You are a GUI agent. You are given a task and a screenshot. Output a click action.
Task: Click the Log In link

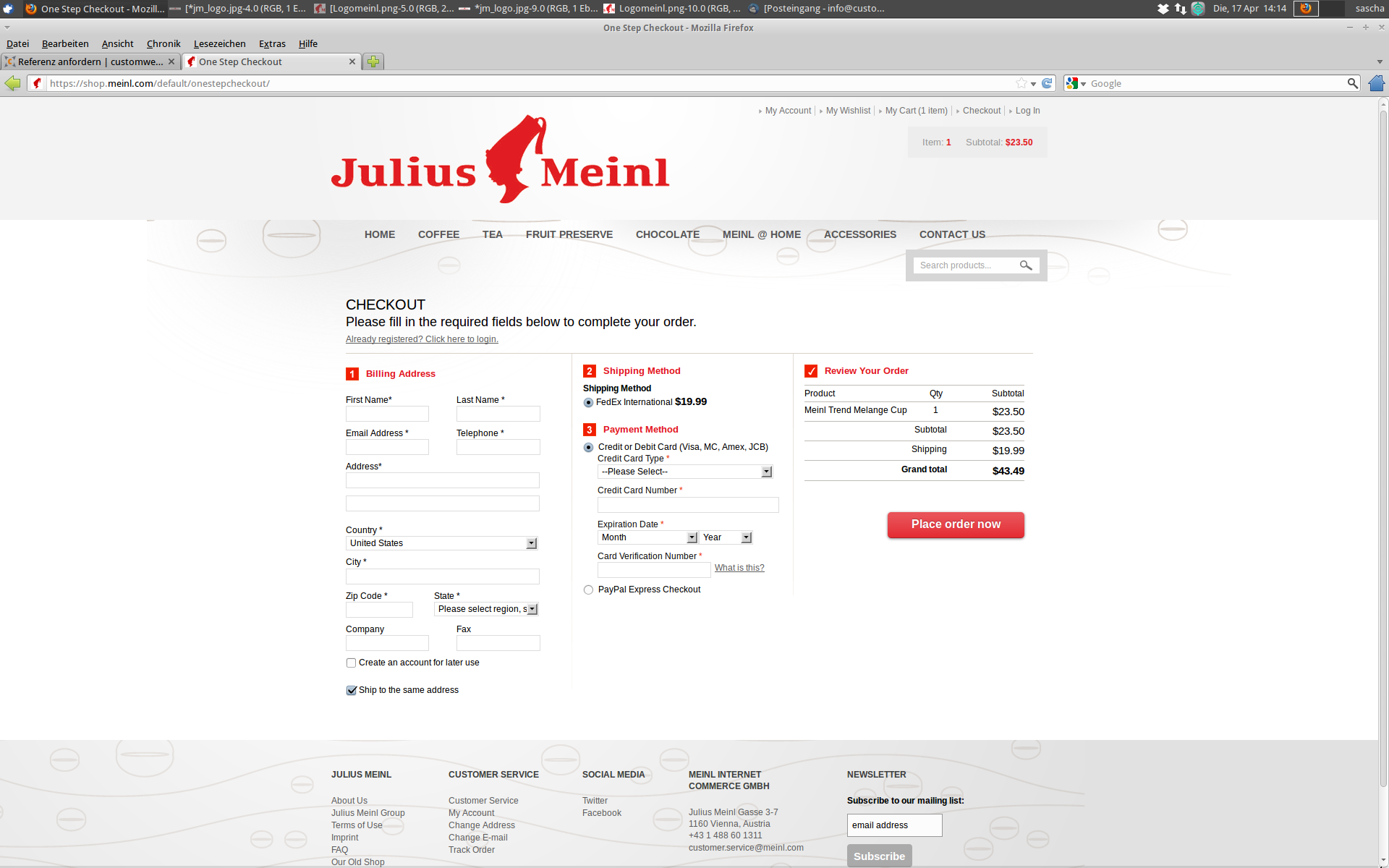tap(1027, 111)
